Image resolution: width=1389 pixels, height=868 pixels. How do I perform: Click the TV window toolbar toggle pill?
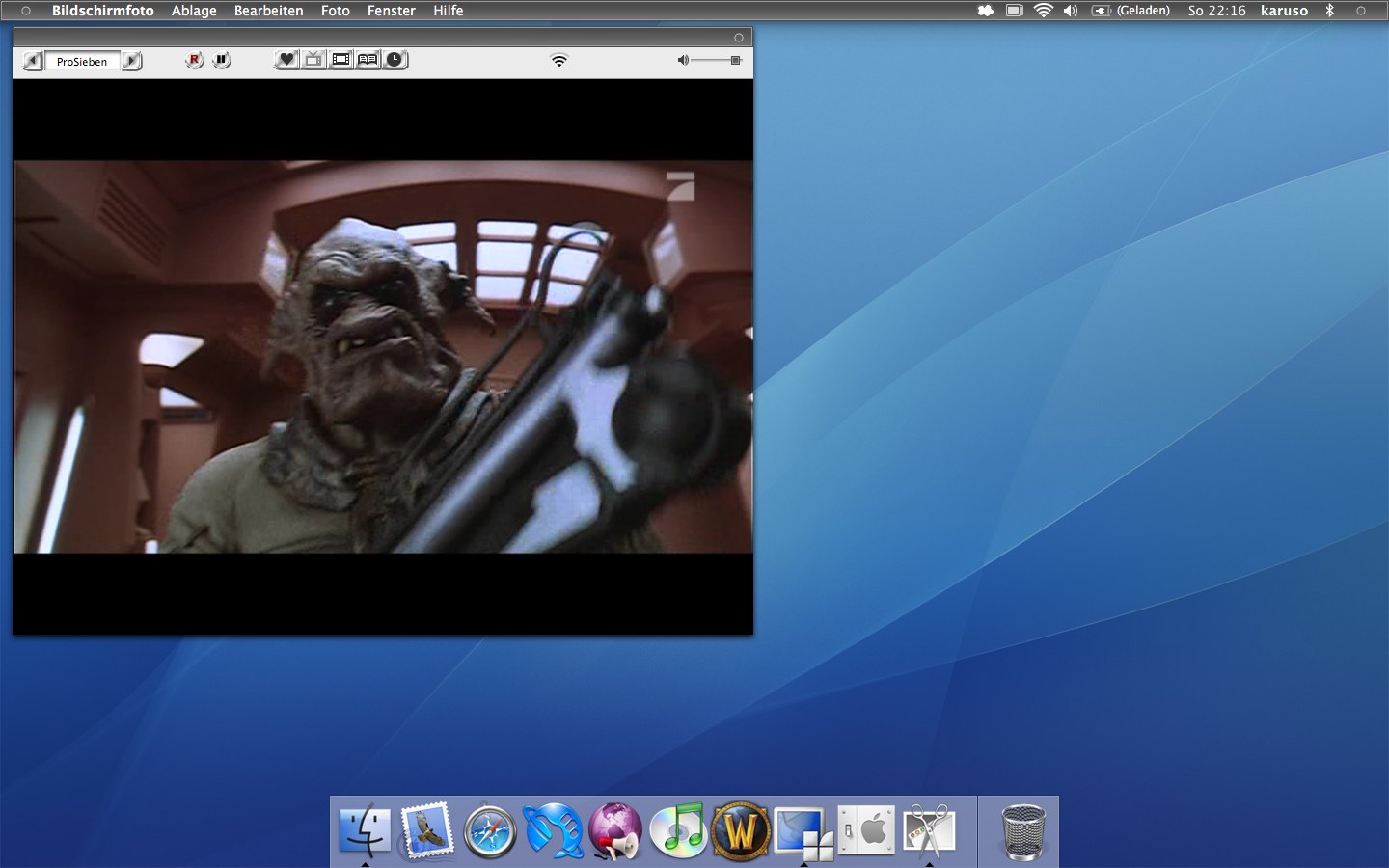coord(739,38)
